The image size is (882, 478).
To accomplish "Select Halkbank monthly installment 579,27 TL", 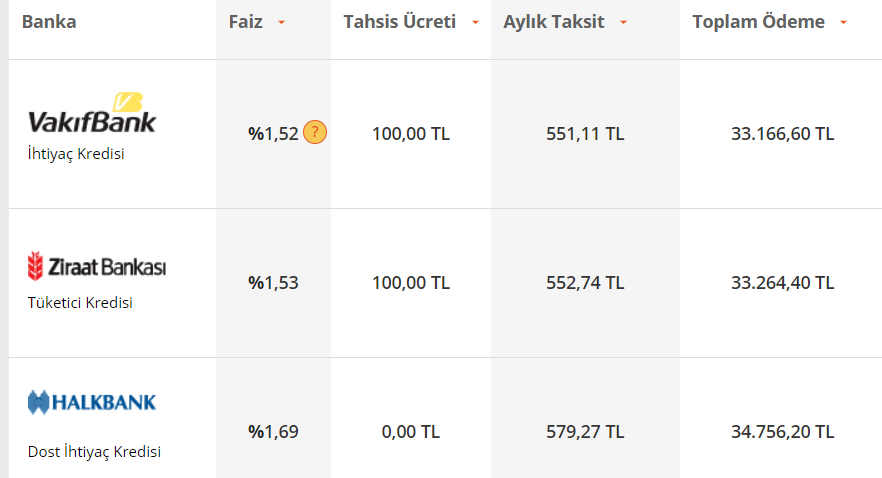I will 585,432.
